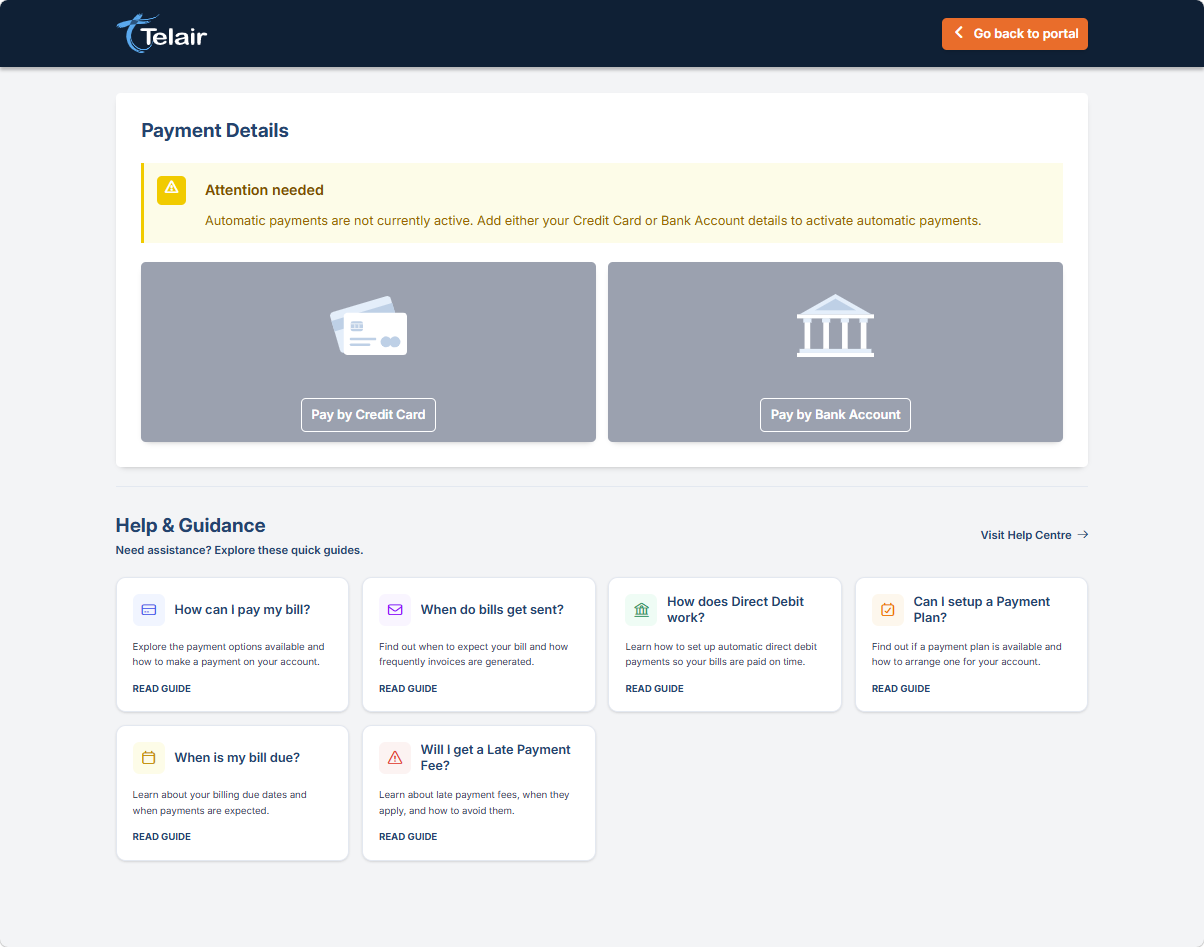Click the Attention needed heading

(264, 190)
